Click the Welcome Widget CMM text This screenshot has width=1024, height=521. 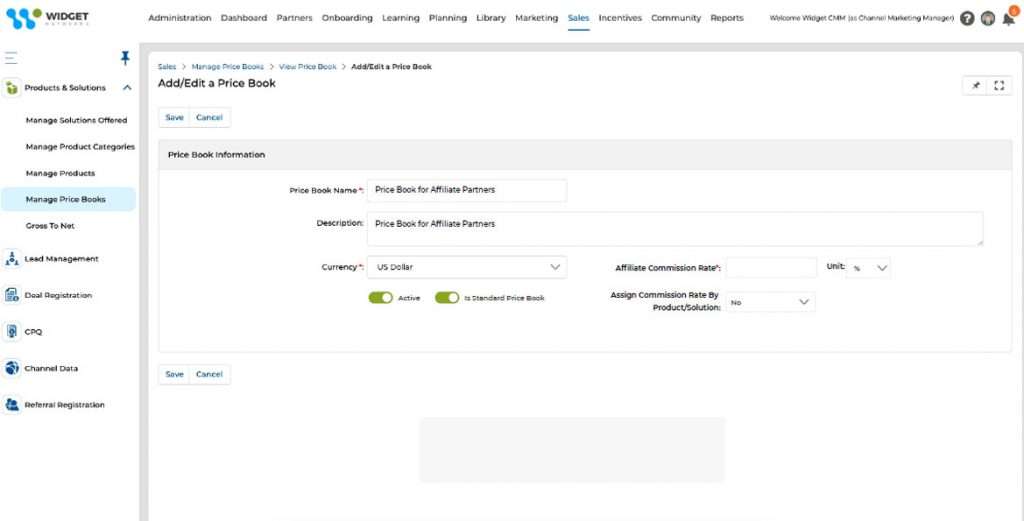click(x=861, y=18)
